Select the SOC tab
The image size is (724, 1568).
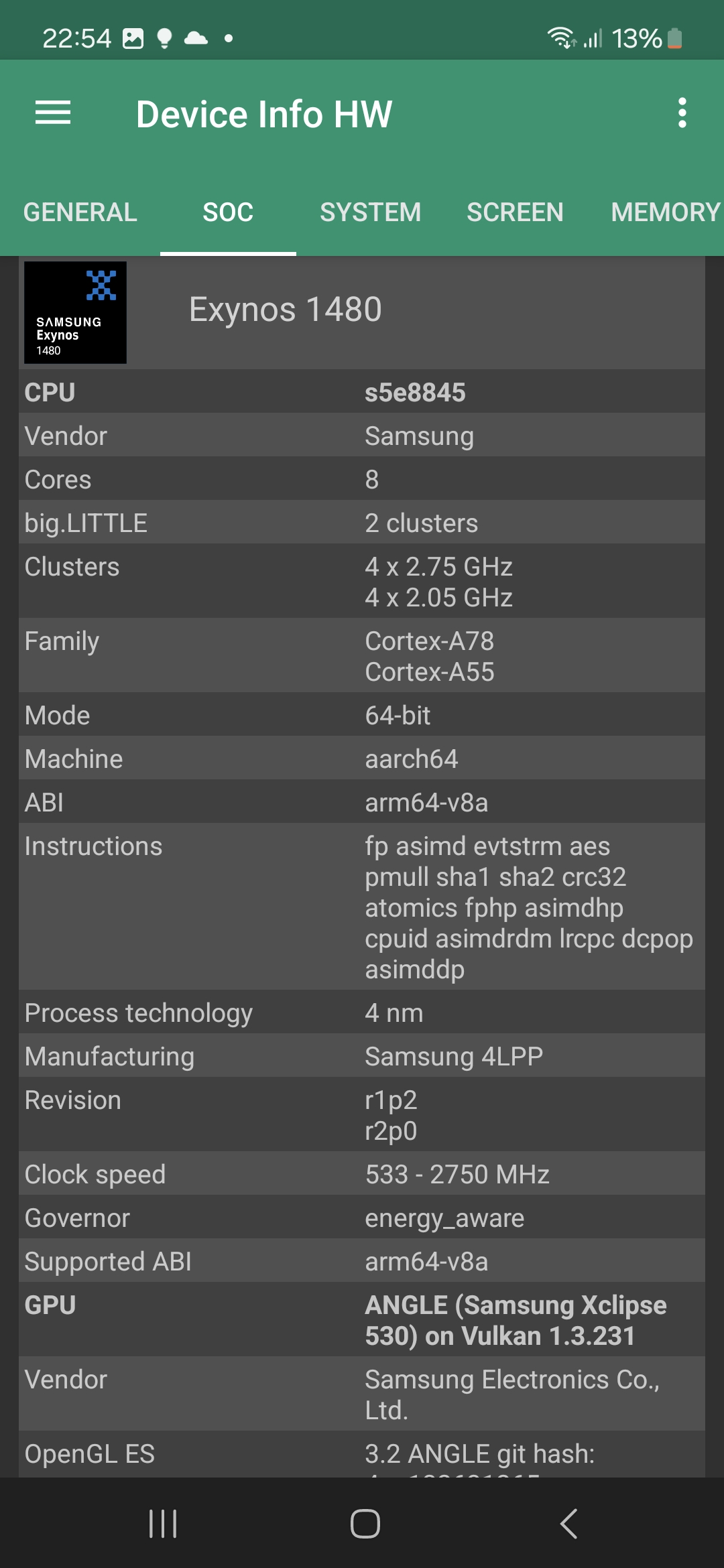click(228, 212)
